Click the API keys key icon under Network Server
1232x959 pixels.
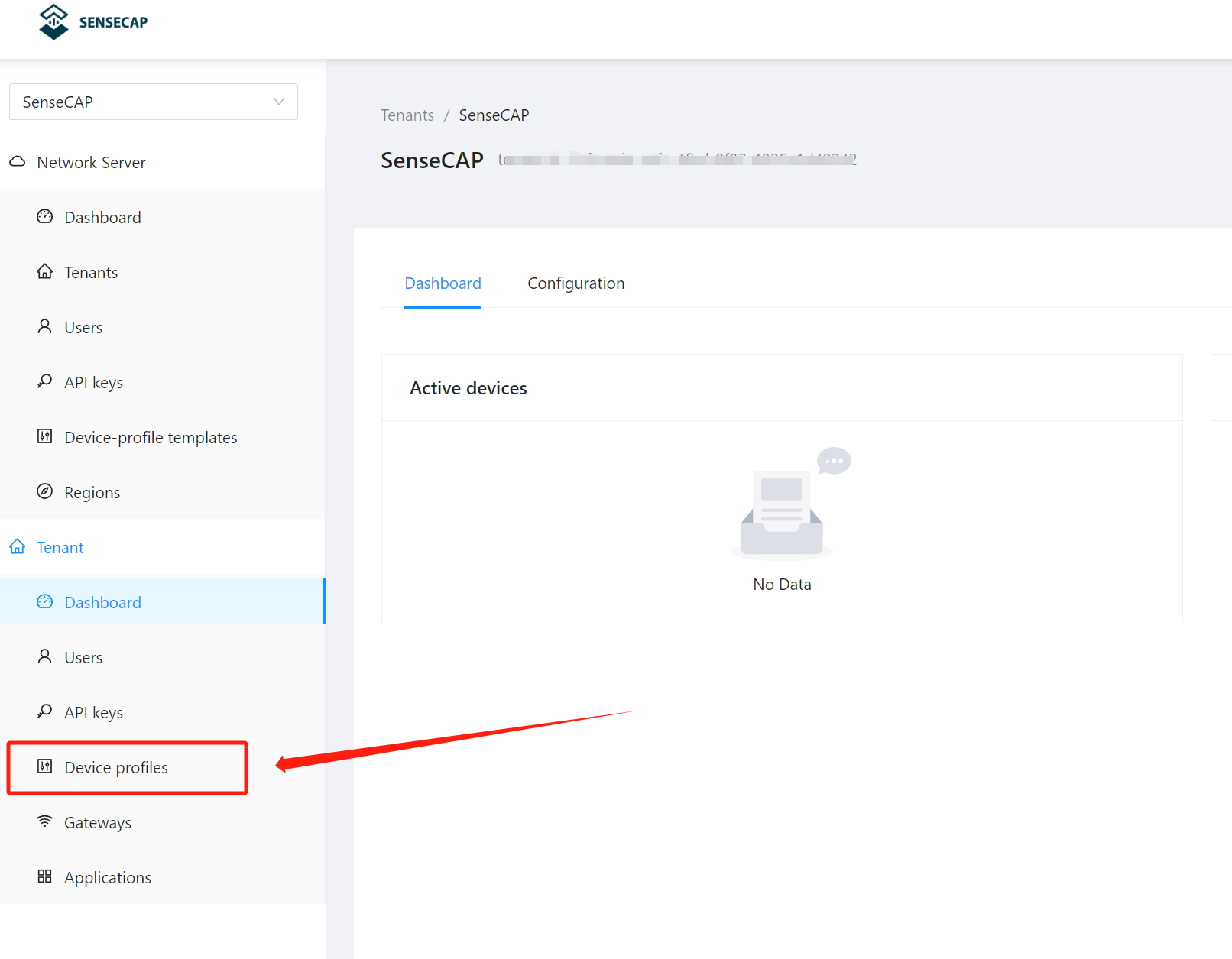[x=45, y=381]
